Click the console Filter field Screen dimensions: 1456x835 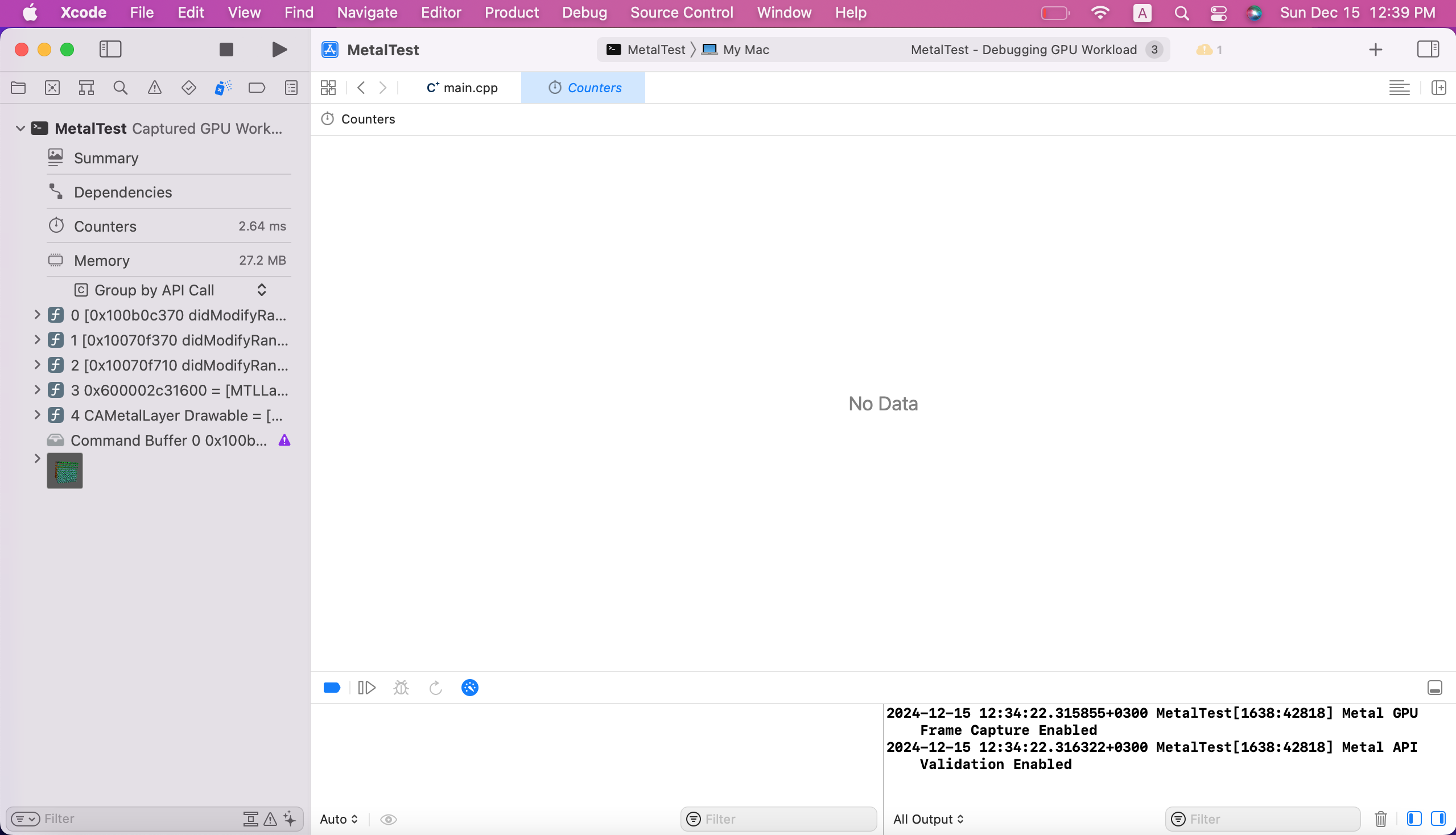click(x=1263, y=820)
